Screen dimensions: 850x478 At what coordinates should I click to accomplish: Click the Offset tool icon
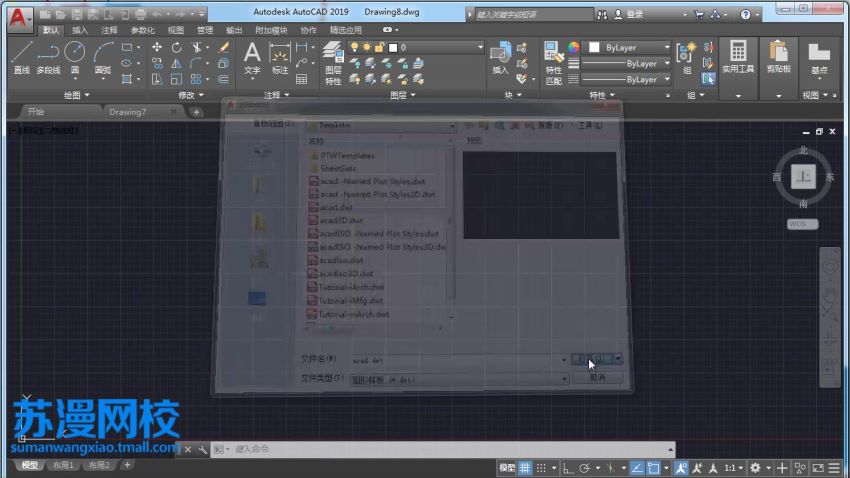[x=223, y=80]
